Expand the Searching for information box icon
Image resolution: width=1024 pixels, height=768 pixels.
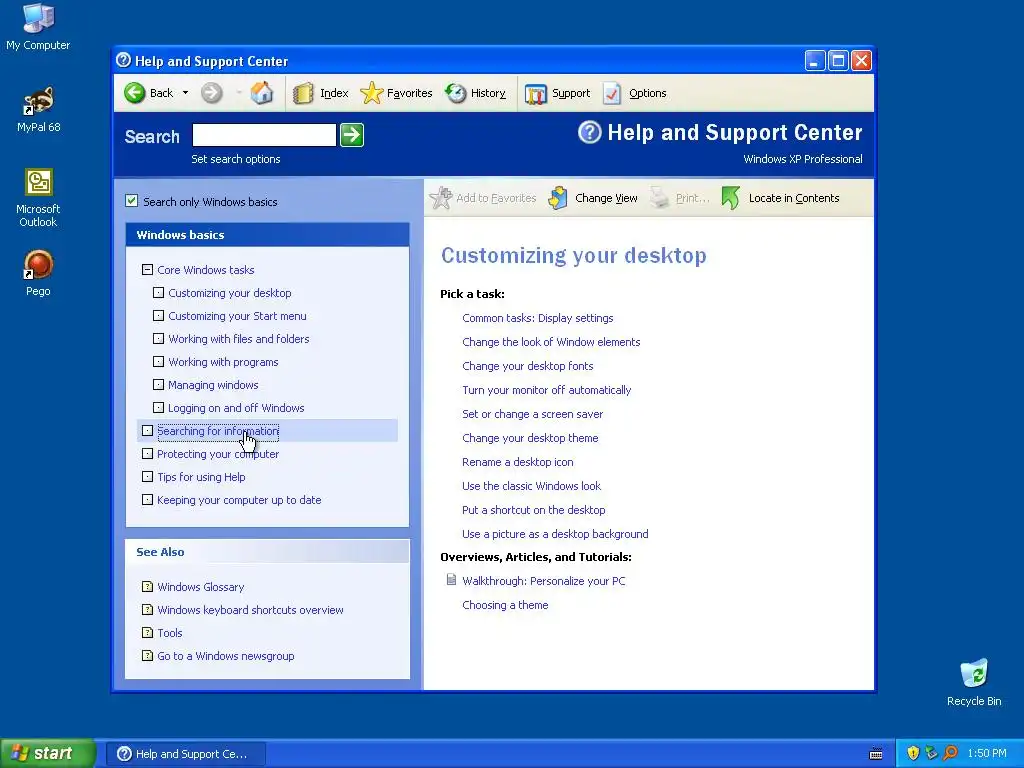point(148,431)
